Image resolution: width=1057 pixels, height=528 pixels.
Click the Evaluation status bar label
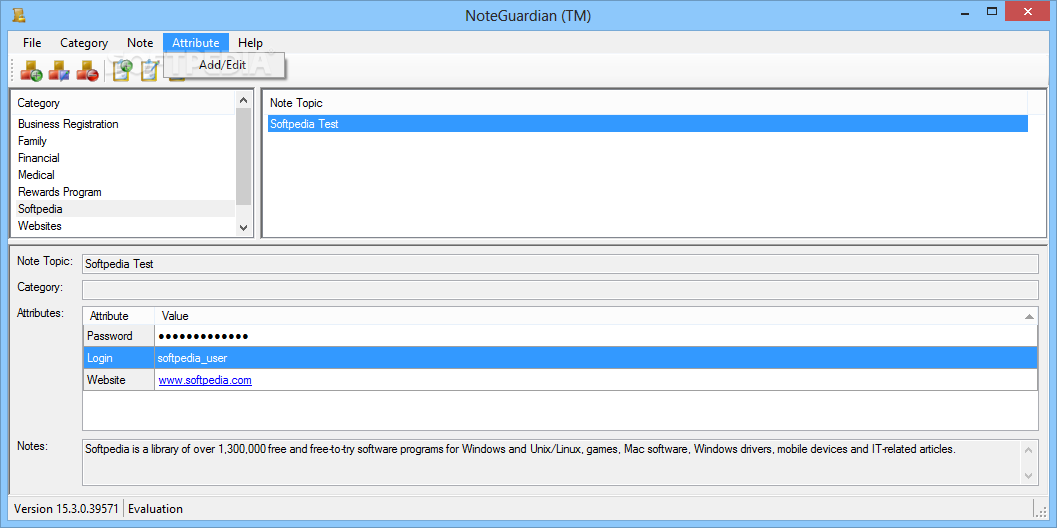point(155,508)
